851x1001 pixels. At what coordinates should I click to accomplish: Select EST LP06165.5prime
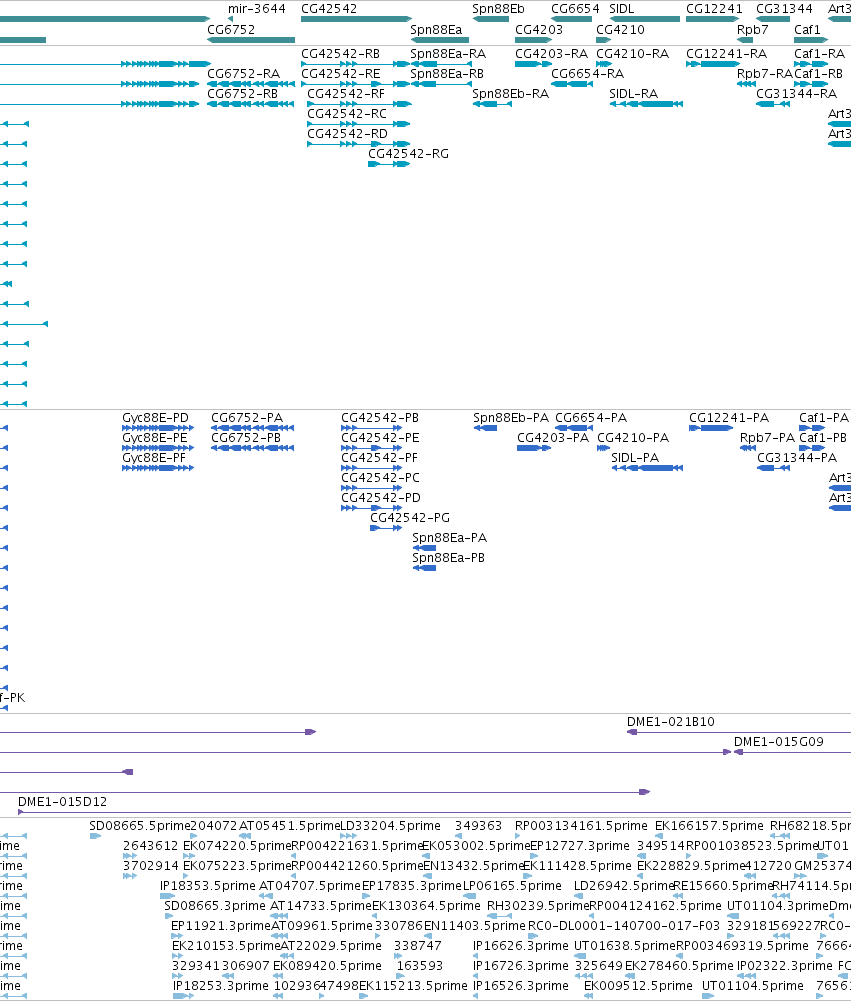(x=512, y=885)
